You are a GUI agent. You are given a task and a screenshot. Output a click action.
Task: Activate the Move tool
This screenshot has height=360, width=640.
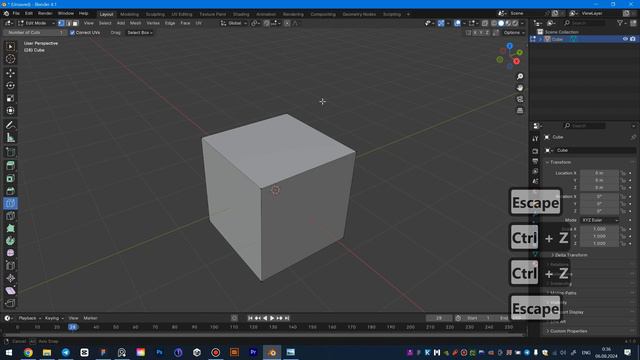[x=11, y=73]
